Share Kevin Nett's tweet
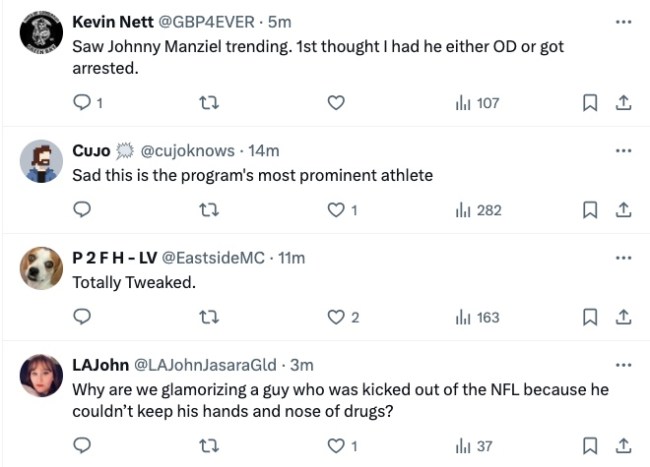This screenshot has height=467, width=650. coord(622,103)
